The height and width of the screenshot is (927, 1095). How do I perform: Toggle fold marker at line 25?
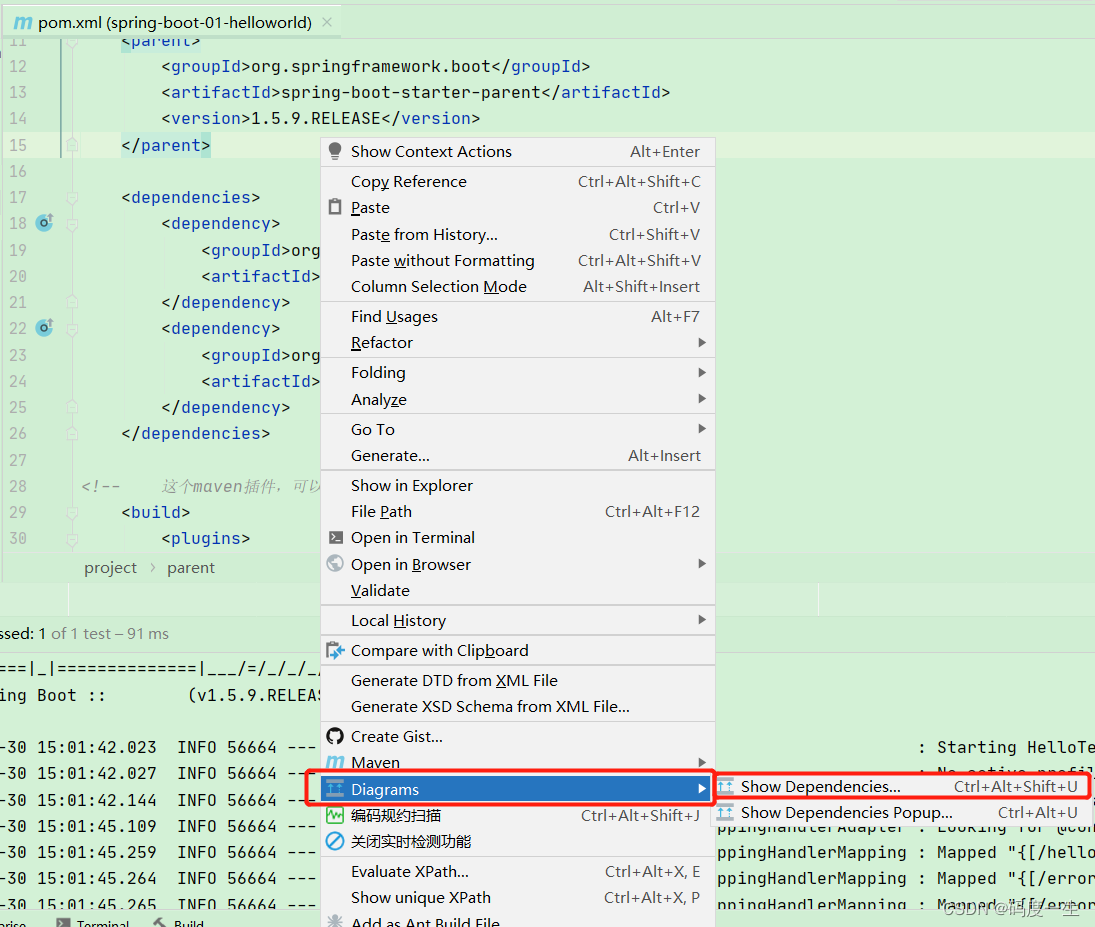tap(72, 407)
